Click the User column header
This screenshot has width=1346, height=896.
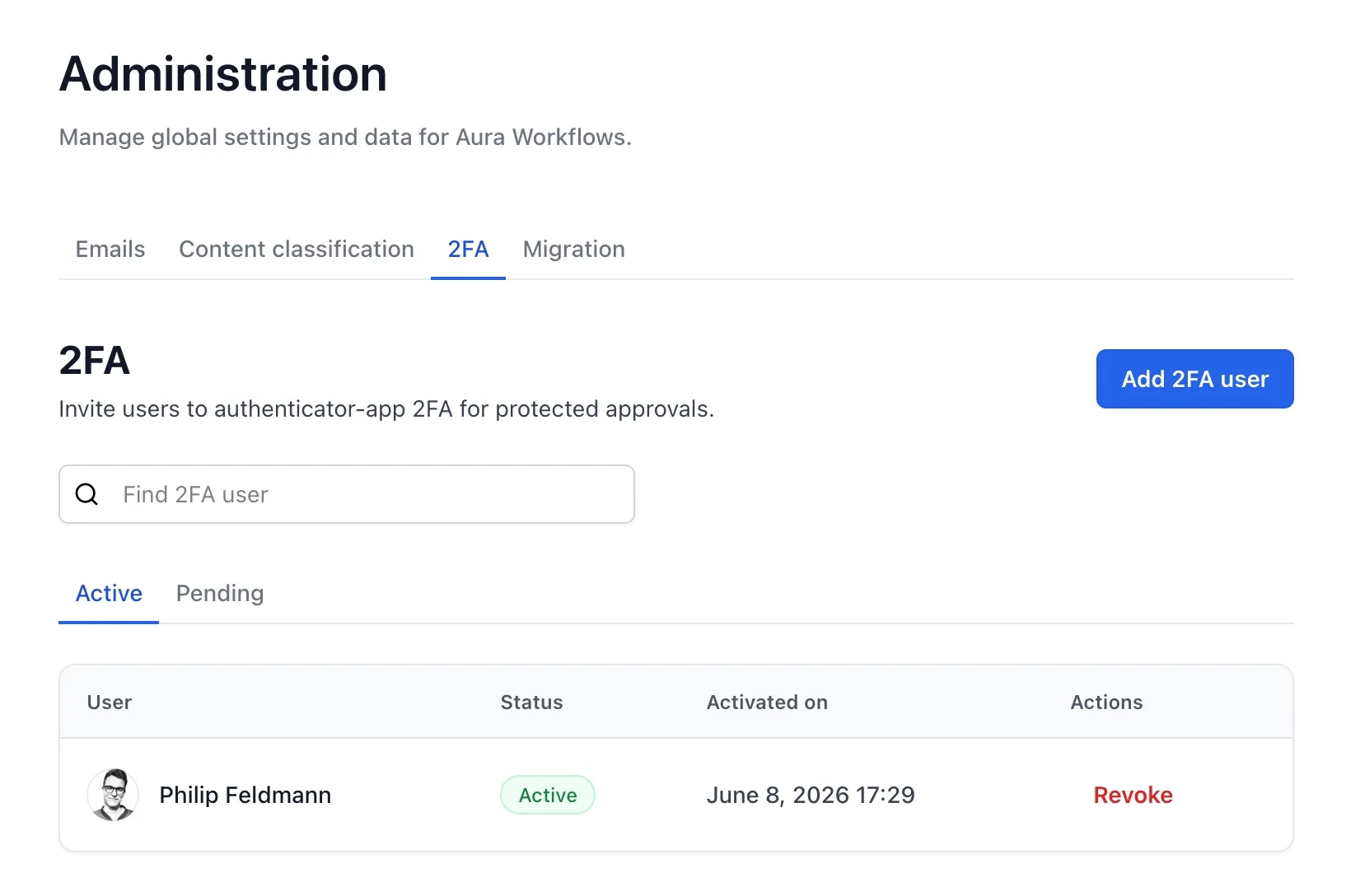coord(110,702)
